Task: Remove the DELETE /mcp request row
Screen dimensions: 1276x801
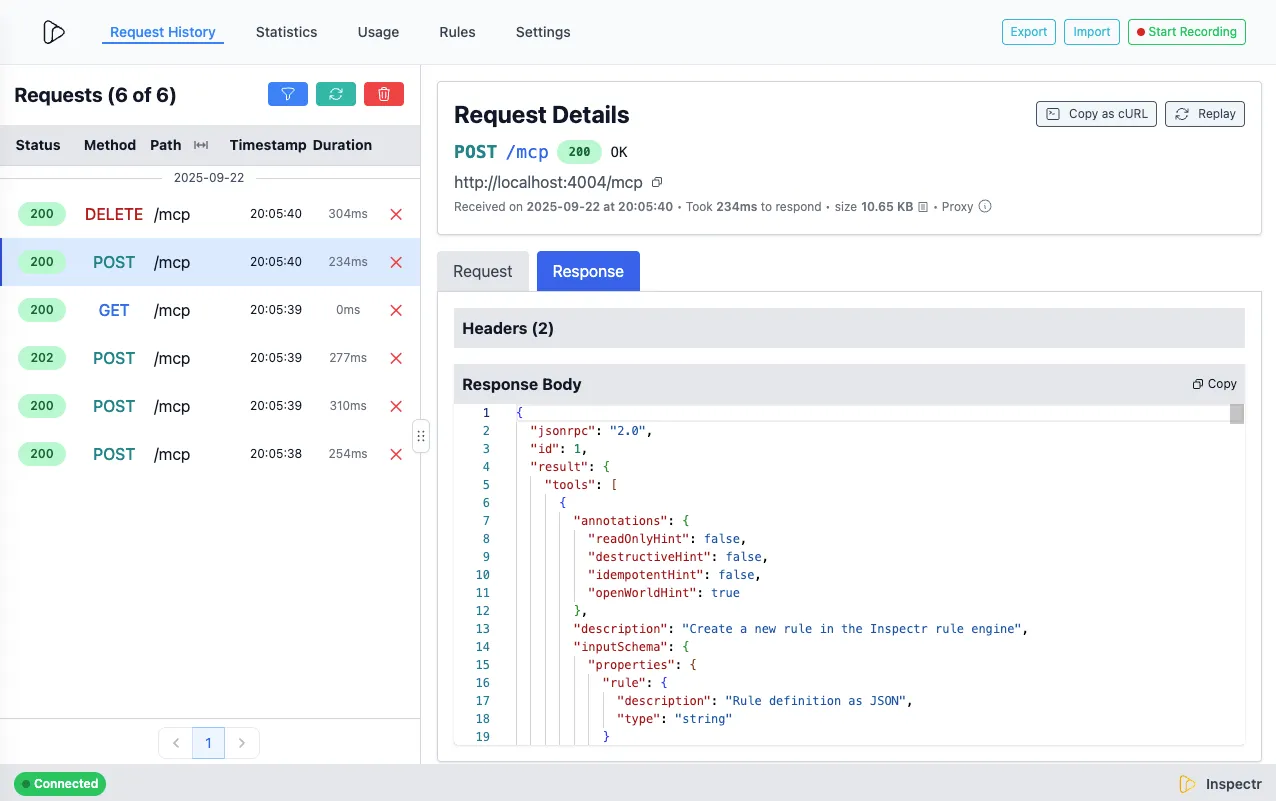Action: [396, 214]
